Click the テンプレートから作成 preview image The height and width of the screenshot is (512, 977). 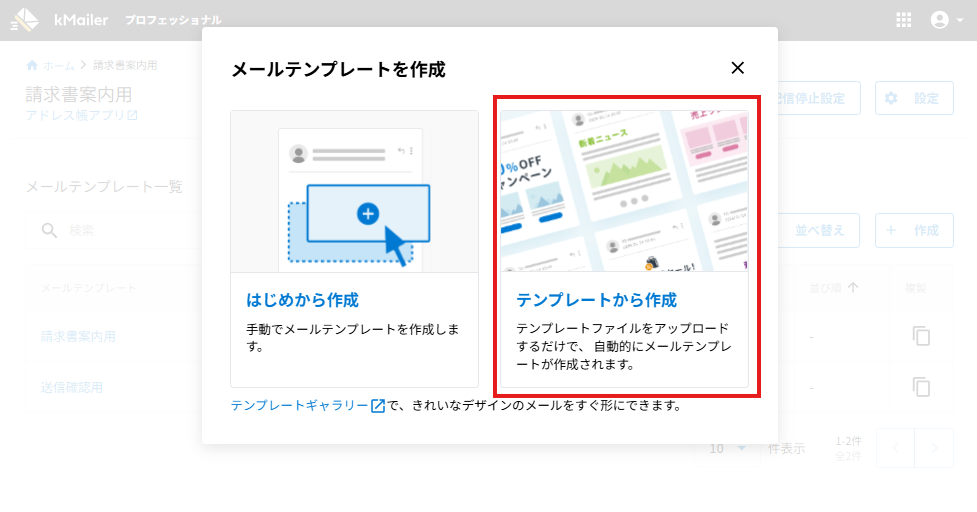tap(624, 191)
